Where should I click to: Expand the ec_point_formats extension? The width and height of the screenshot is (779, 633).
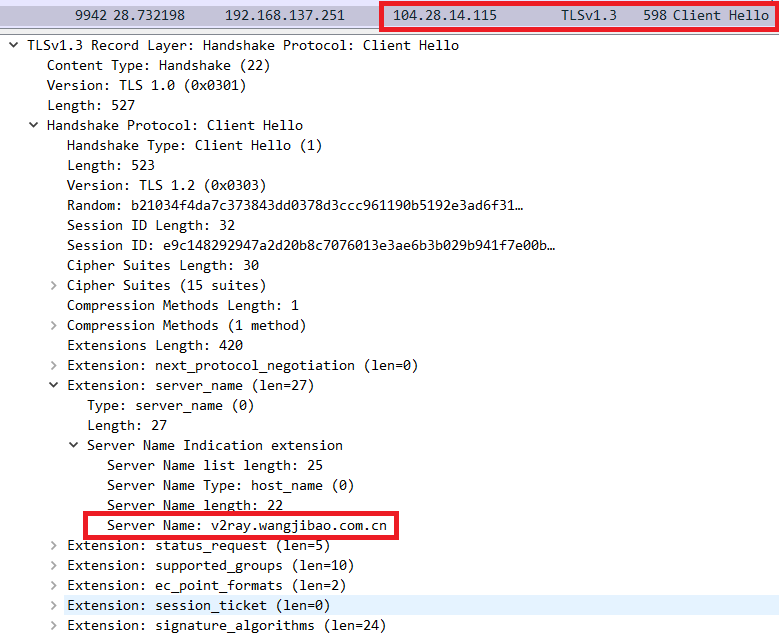click(x=54, y=585)
